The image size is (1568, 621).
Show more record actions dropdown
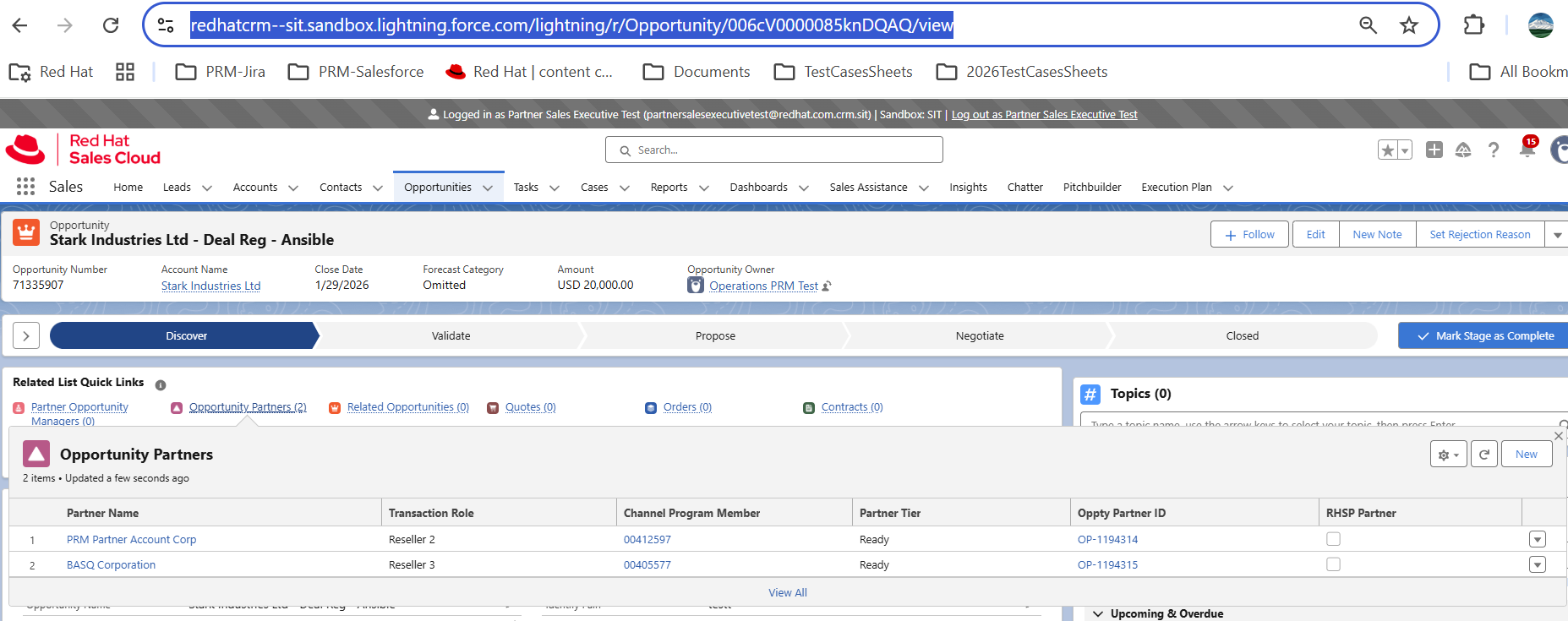click(1557, 235)
